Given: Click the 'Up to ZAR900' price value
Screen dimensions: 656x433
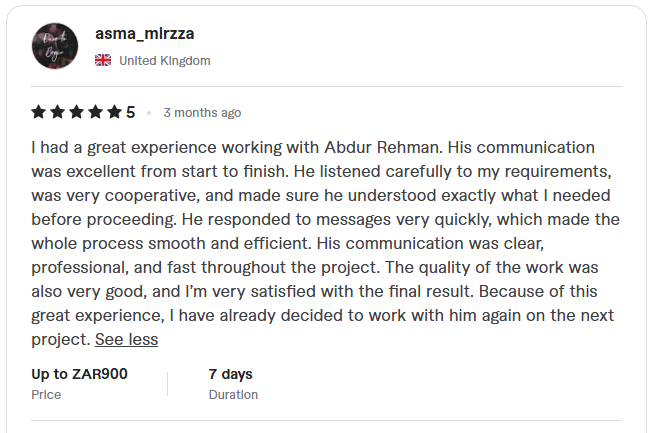Looking at the screenshot, I should pos(79,374).
